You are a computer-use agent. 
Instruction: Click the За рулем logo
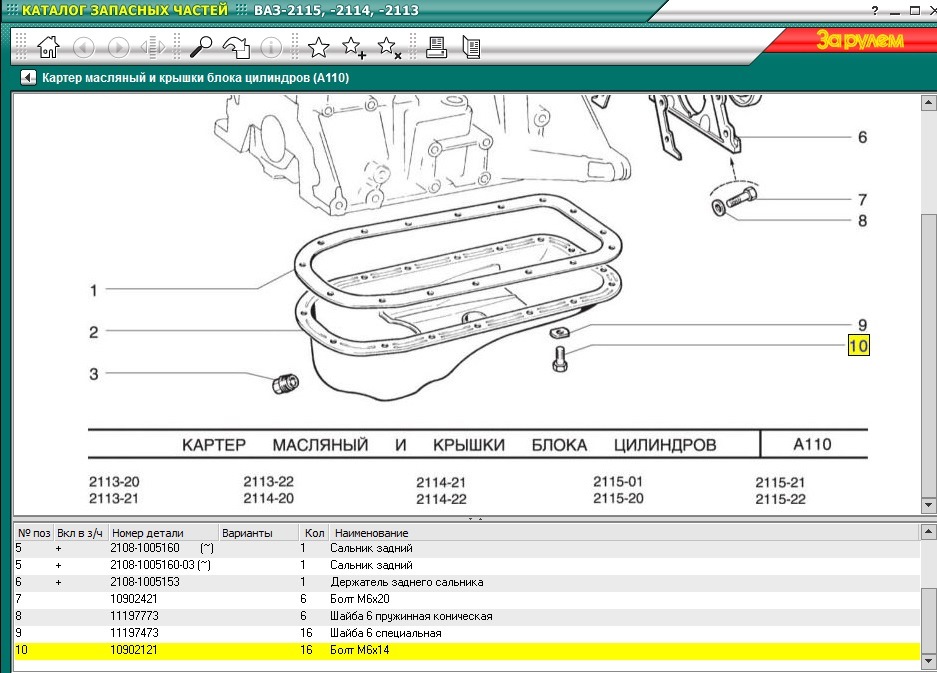(x=860, y=40)
